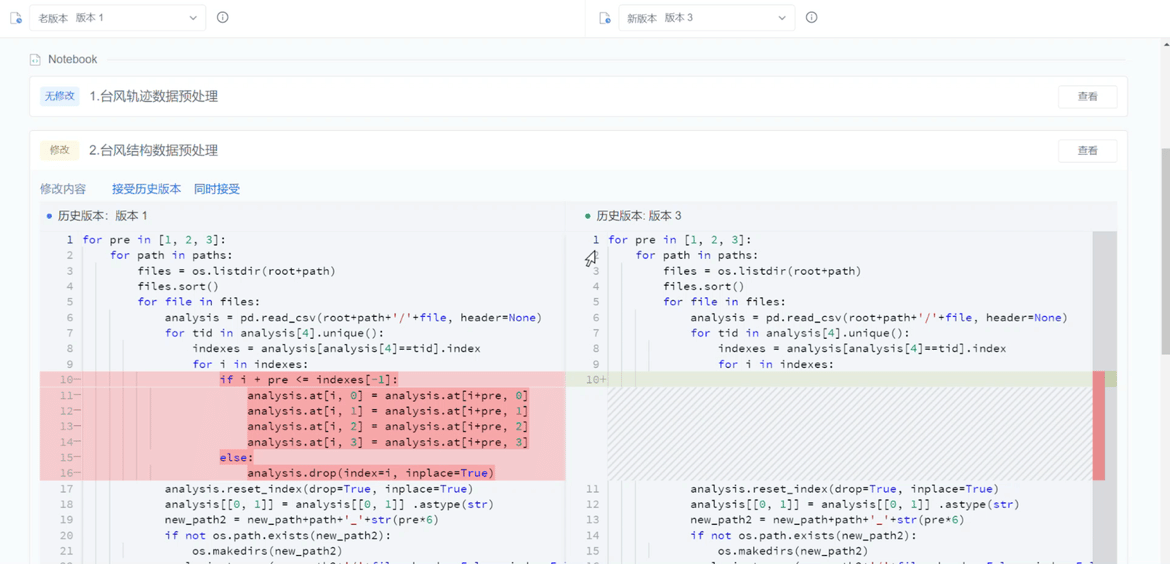
Task: Click the Notebook section icon
Action: (34, 60)
